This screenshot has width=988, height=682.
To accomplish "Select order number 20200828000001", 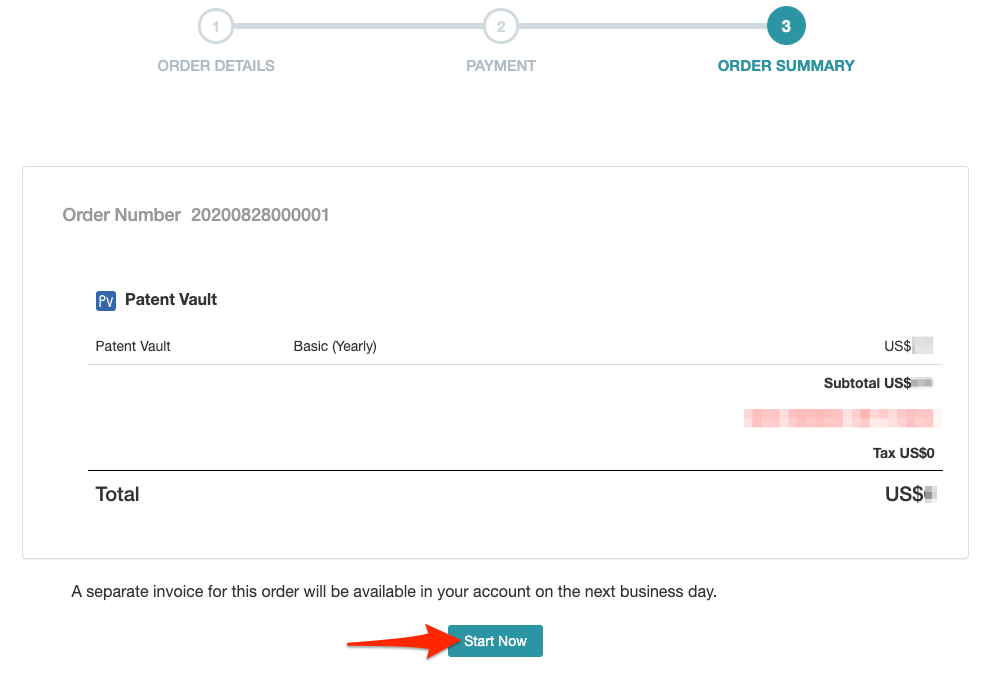I will pos(260,215).
